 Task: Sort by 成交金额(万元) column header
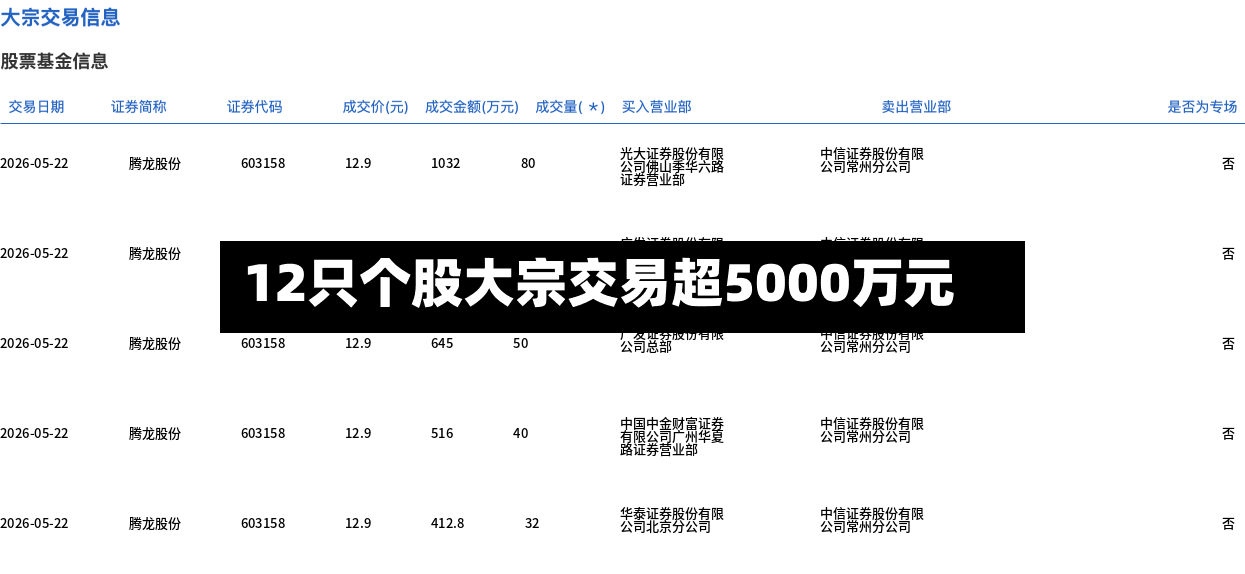point(472,107)
